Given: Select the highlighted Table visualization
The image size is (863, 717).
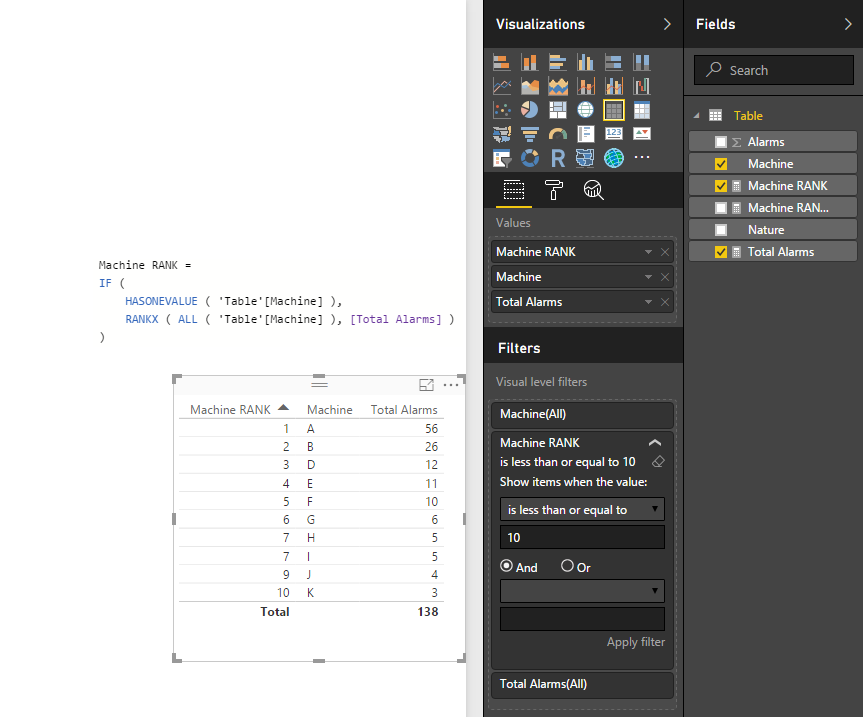Looking at the screenshot, I should pos(614,110).
